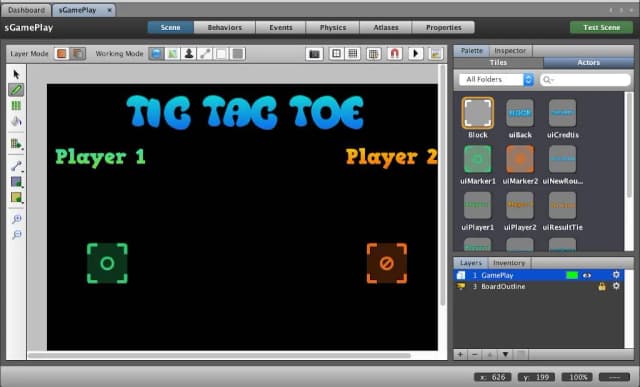Open the Properties tab
The width and height of the screenshot is (640, 387).
[444, 27]
